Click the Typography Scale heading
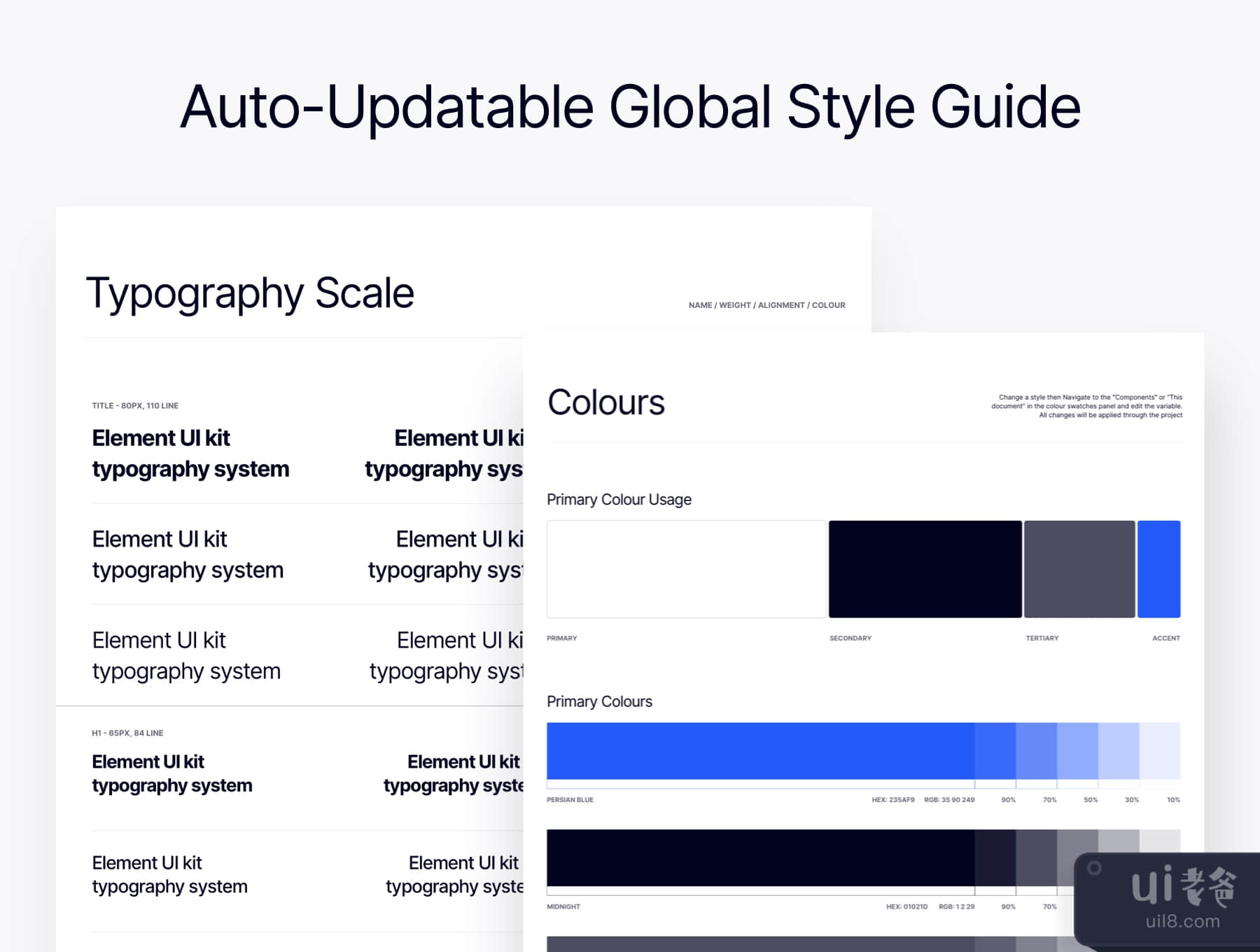1260x952 pixels. click(250, 293)
